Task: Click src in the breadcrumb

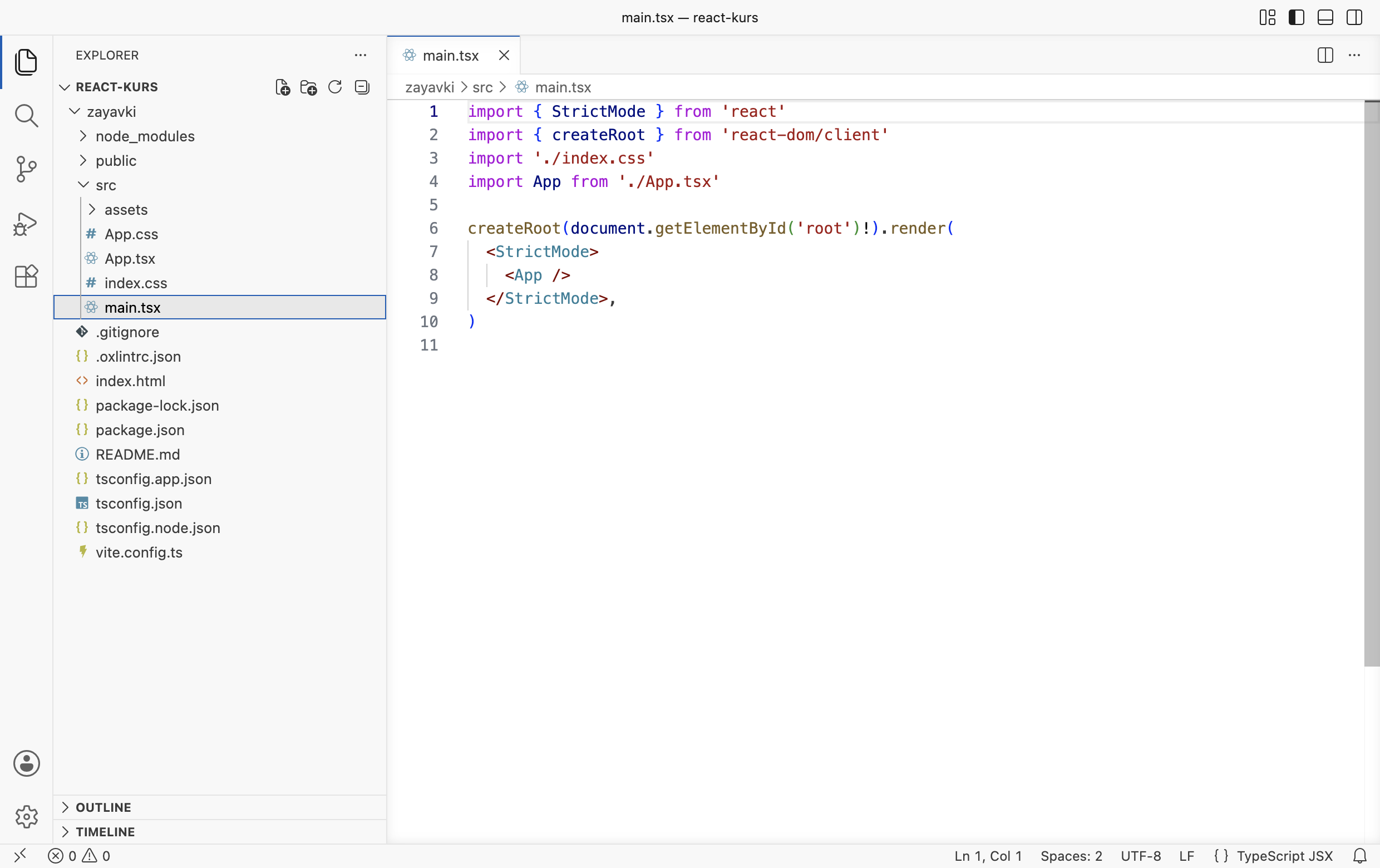Action: pyautogui.click(x=482, y=87)
